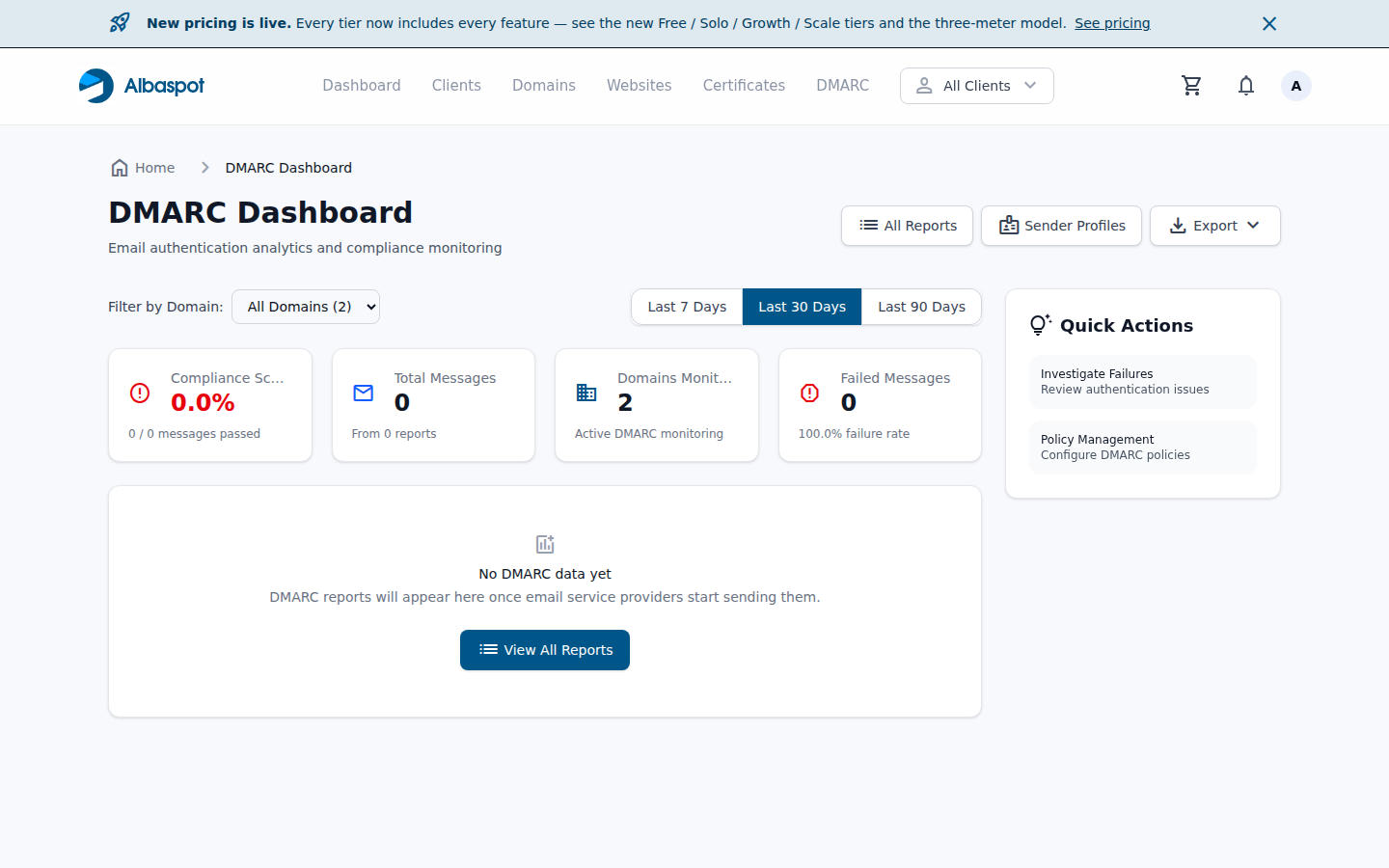Click '0 / 0 messages passed' text

click(x=194, y=434)
